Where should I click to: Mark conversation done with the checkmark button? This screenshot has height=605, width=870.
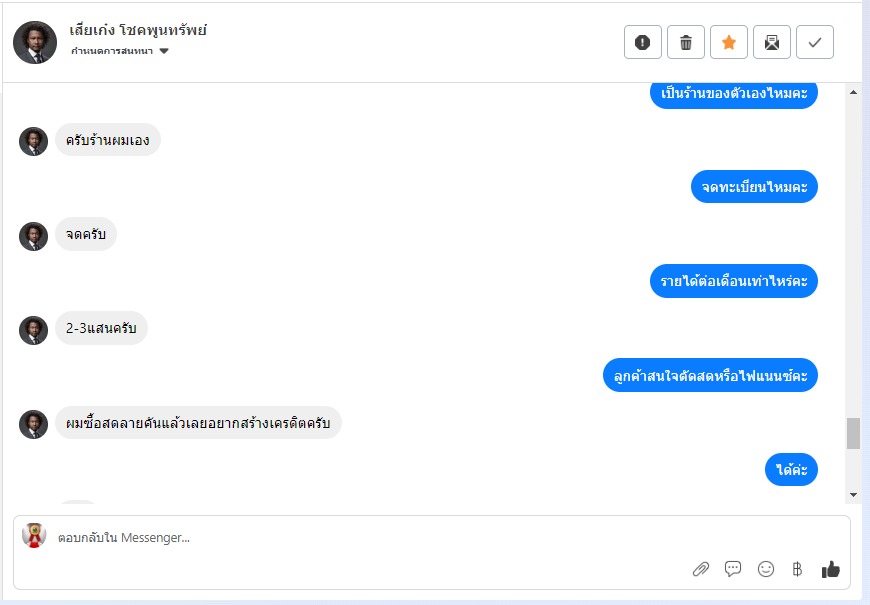point(815,42)
